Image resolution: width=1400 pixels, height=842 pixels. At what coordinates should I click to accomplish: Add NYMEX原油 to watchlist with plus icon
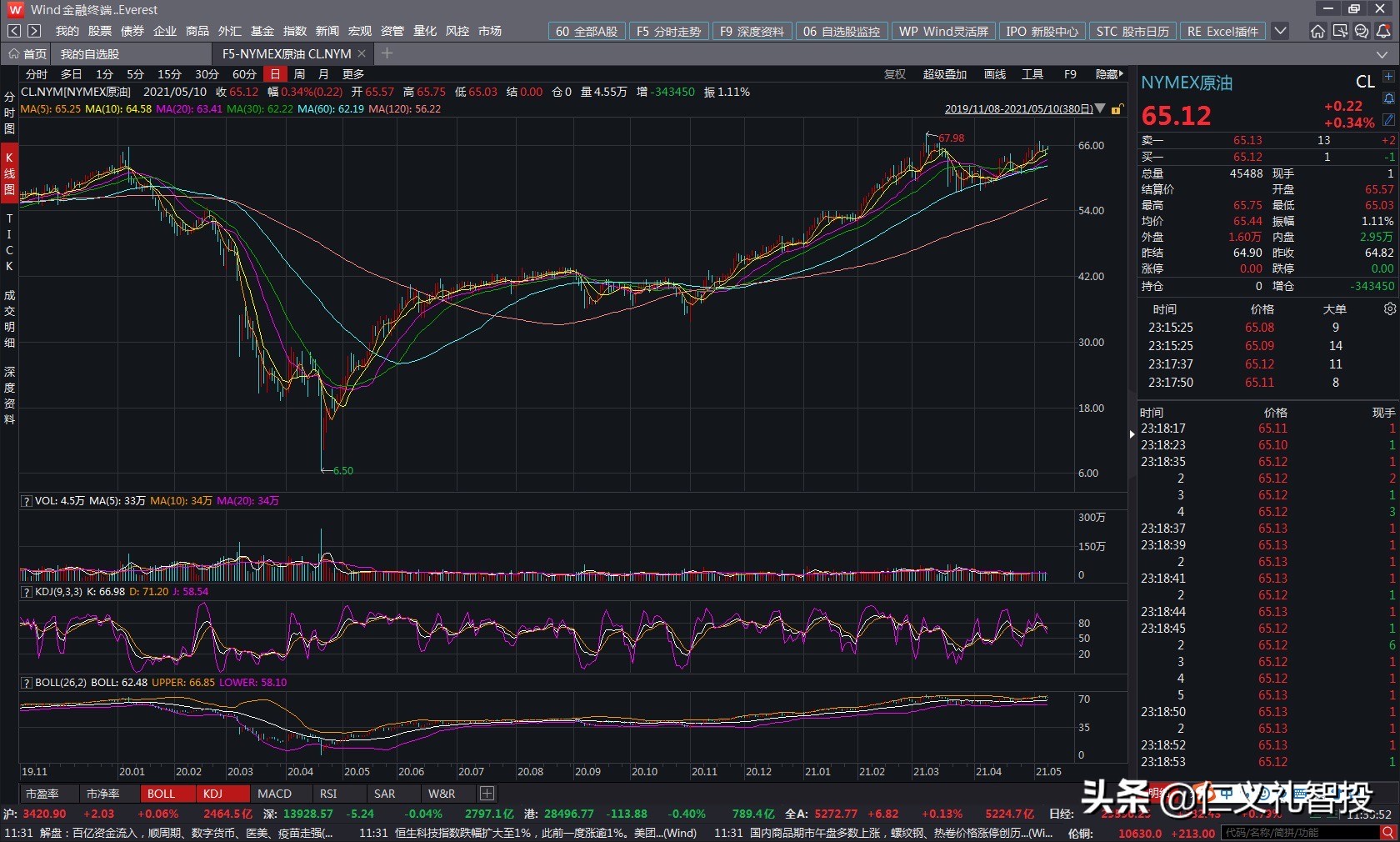(x=1388, y=77)
